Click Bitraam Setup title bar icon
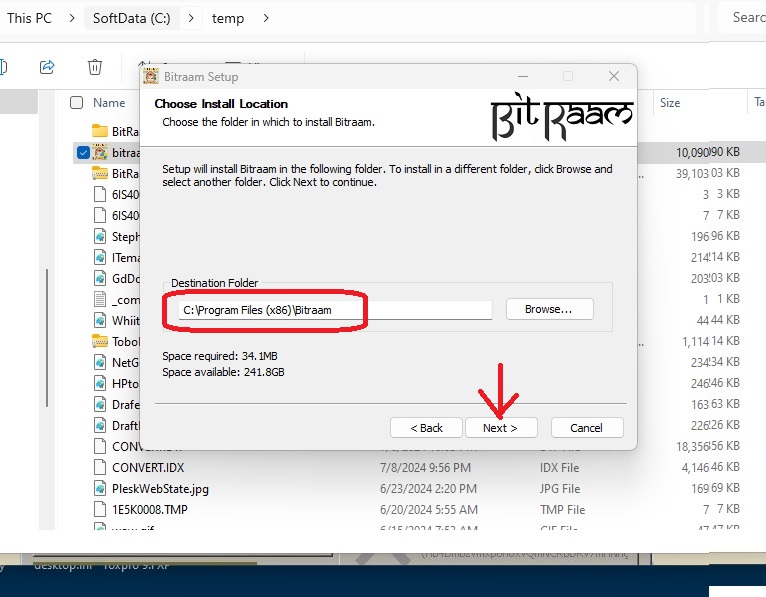766x597 pixels. point(151,77)
